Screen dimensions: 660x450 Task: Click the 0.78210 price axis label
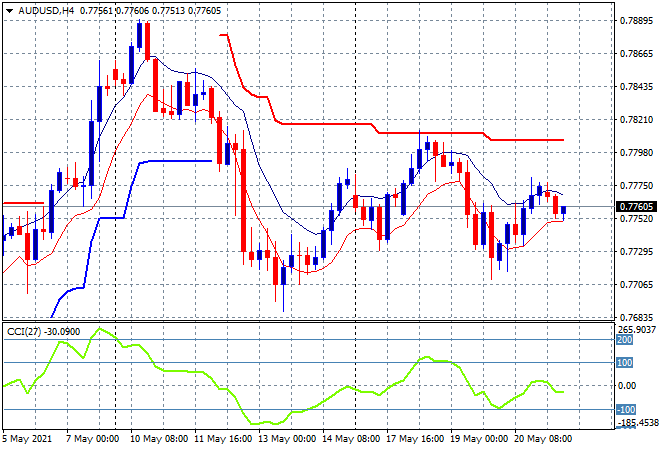pos(632,119)
